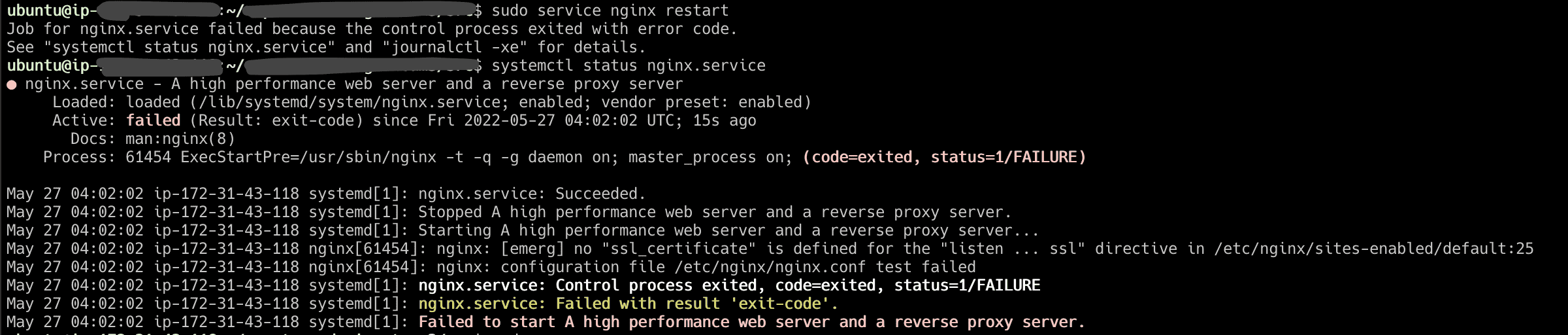Click the [emerg] no "ssl_certificate" error line
Screen dimensions: 1568x335
[x=770, y=249]
